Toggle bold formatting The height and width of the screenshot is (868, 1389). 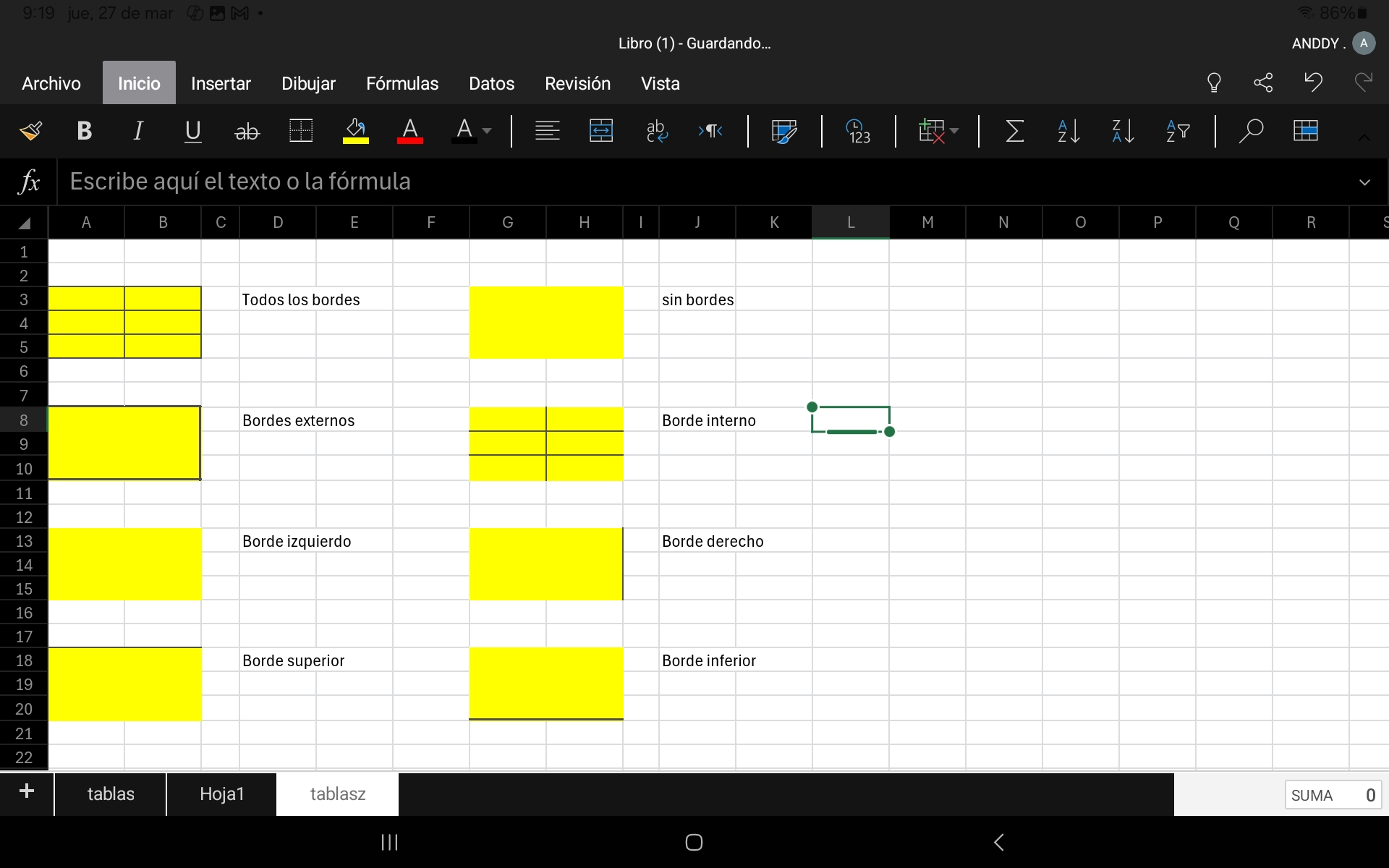[84, 131]
